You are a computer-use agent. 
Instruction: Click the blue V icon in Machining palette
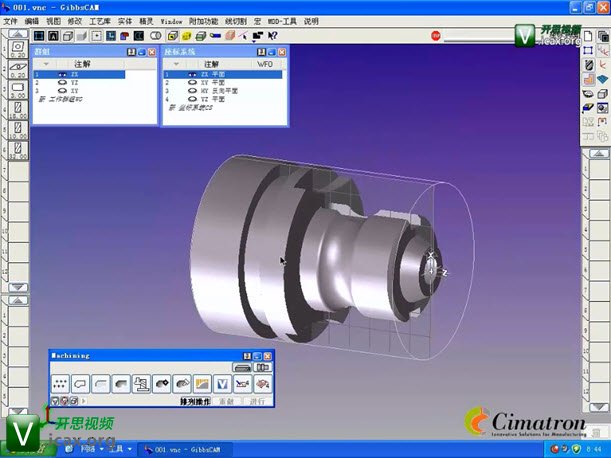tap(222, 384)
